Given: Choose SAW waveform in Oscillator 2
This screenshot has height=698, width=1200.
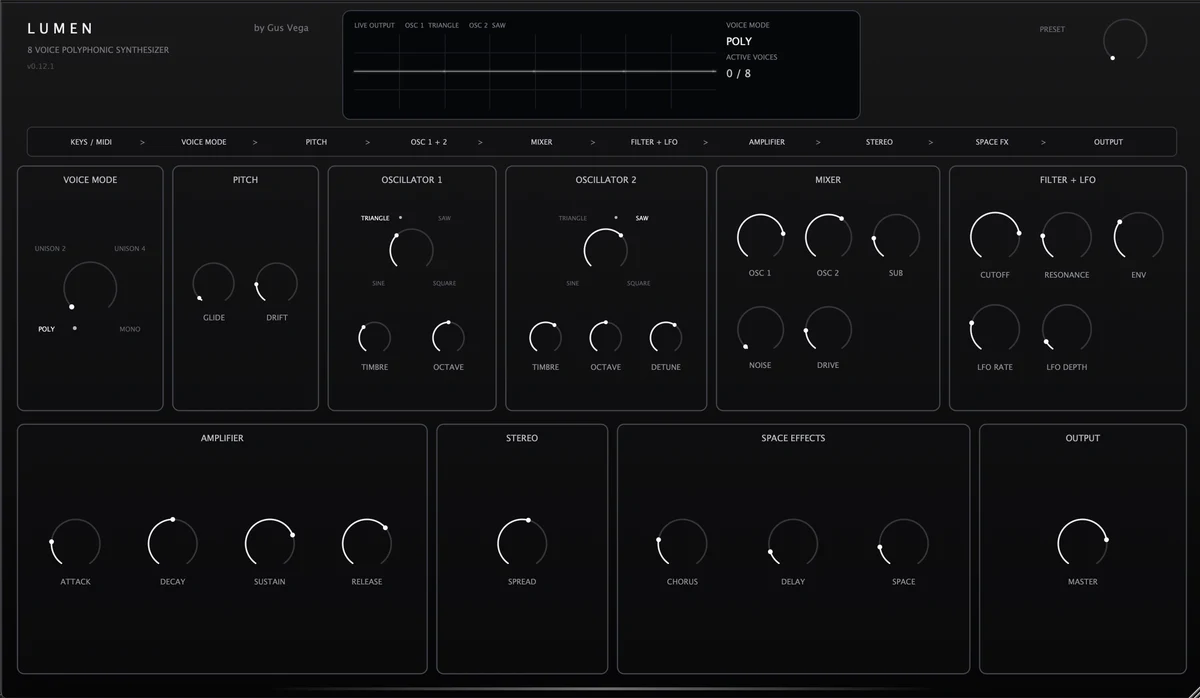Looking at the screenshot, I should point(642,218).
